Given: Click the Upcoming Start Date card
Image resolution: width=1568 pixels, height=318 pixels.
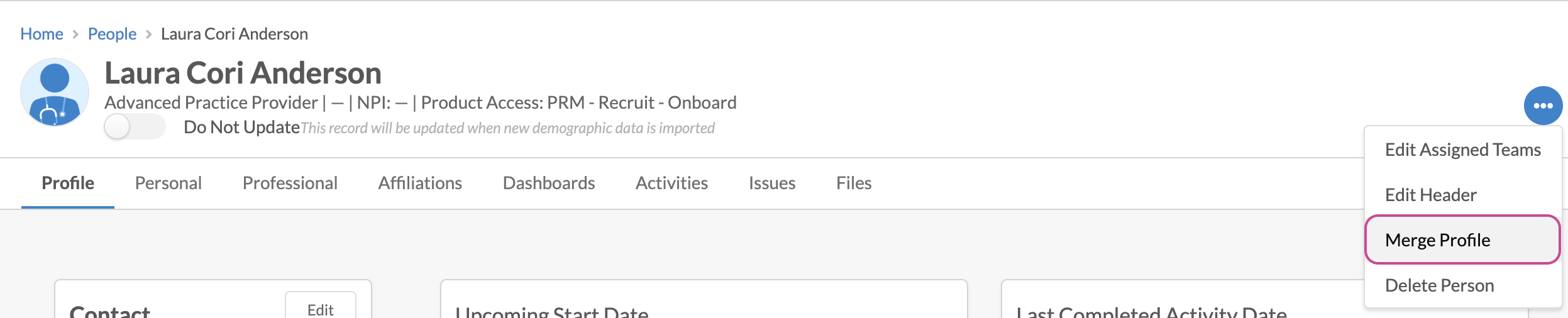Looking at the screenshot, I should coord(703,305).
